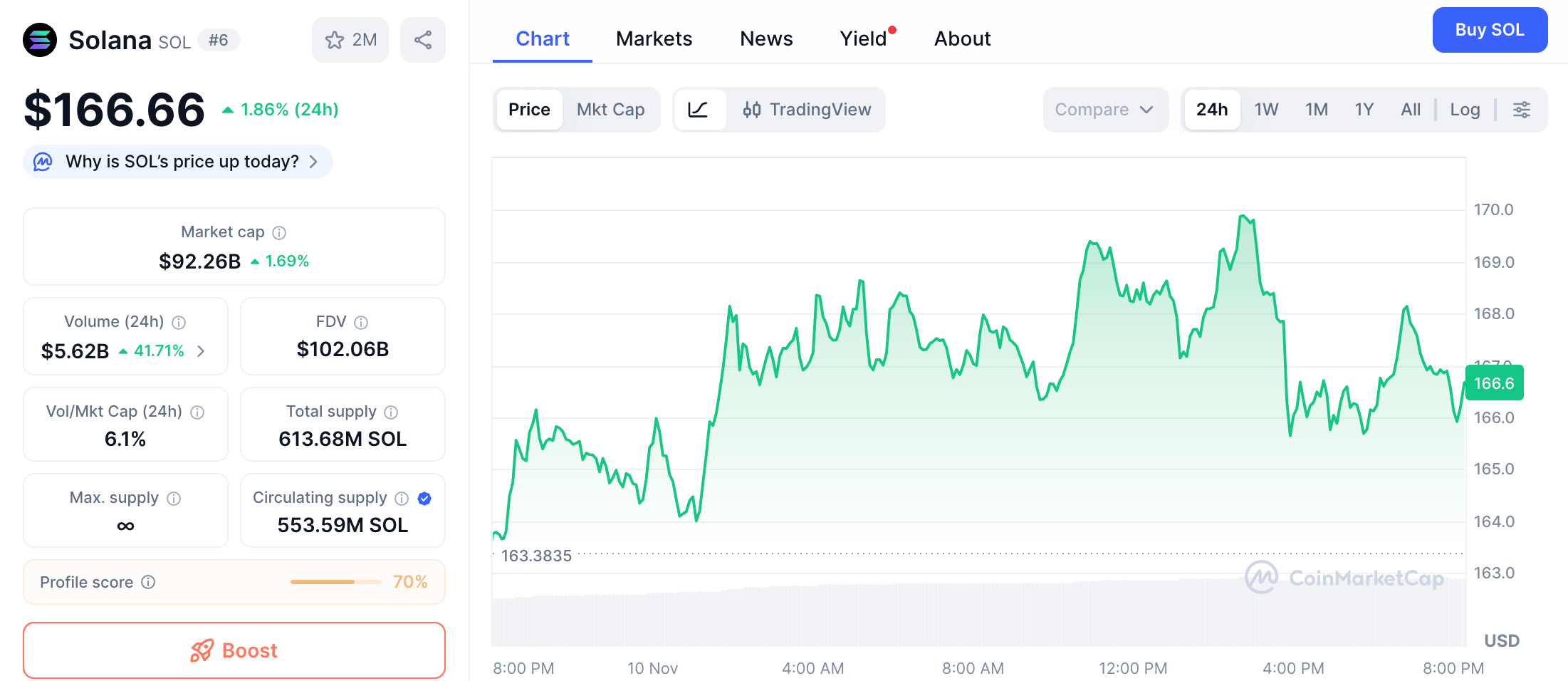Viewport: 1568px width, 681px height.
Task: Click Market cap info icon
Action: coord(279,233)
